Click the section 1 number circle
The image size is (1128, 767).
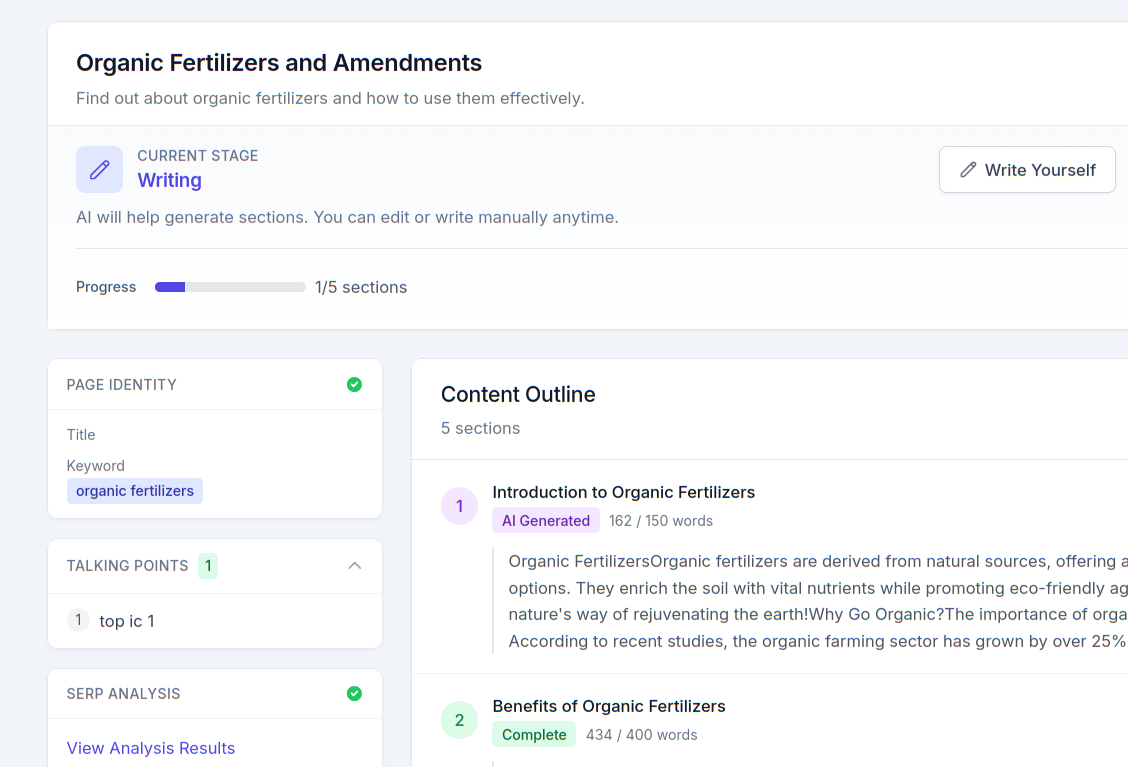point(459,506)
